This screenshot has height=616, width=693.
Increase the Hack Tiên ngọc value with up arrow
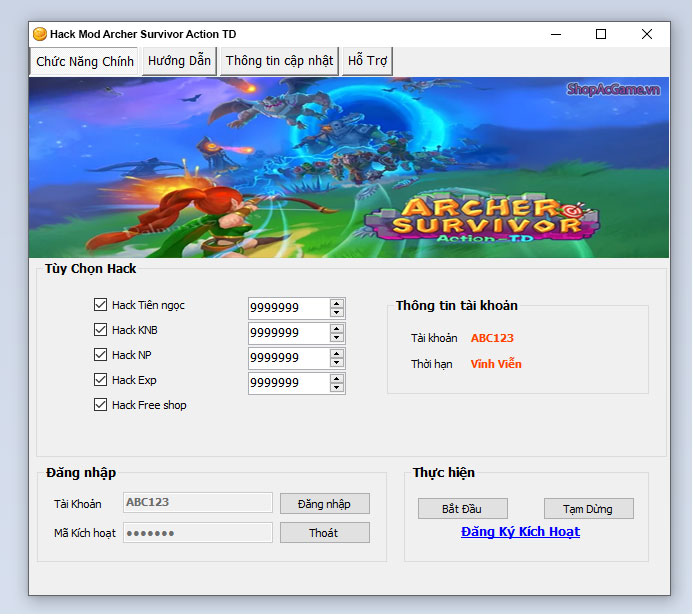337,304
